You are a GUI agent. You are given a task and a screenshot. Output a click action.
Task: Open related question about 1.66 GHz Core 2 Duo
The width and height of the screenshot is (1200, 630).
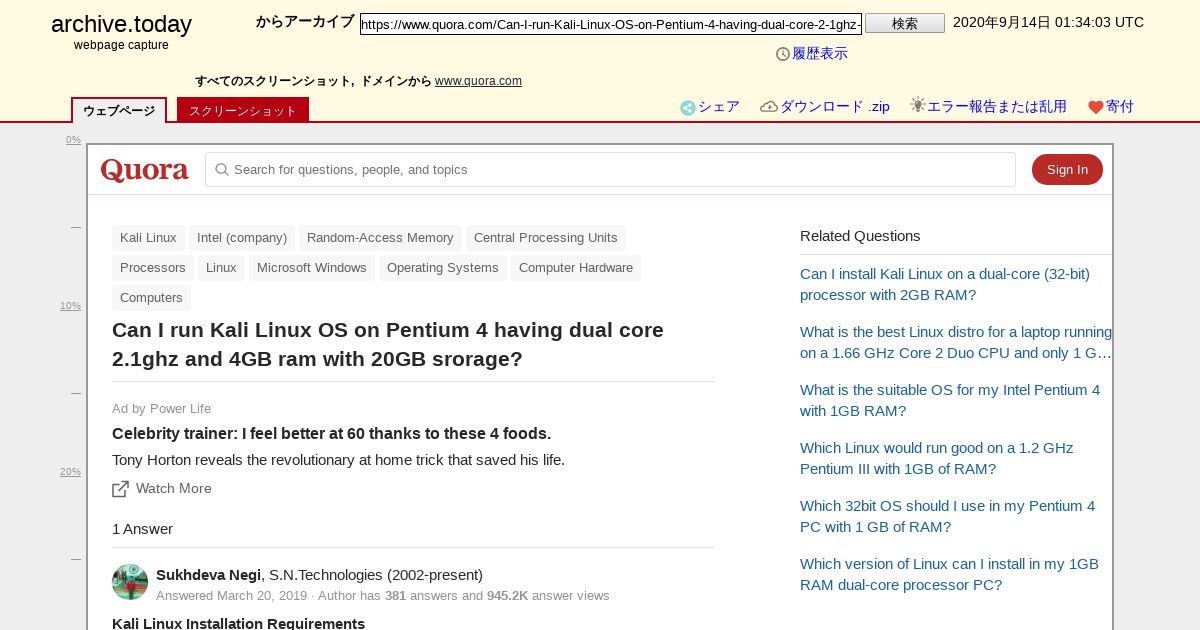tap(956, 342)
